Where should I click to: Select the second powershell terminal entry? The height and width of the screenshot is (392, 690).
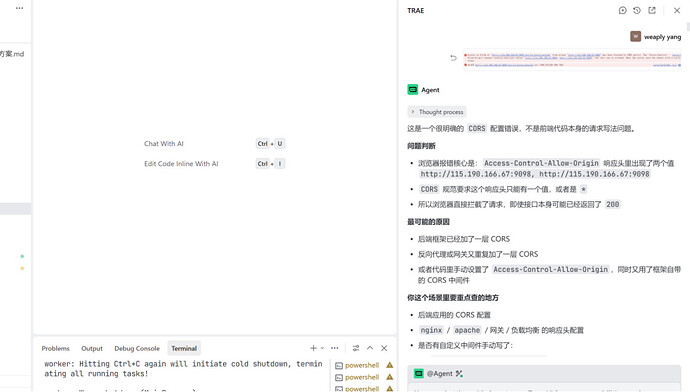[362, 377]
